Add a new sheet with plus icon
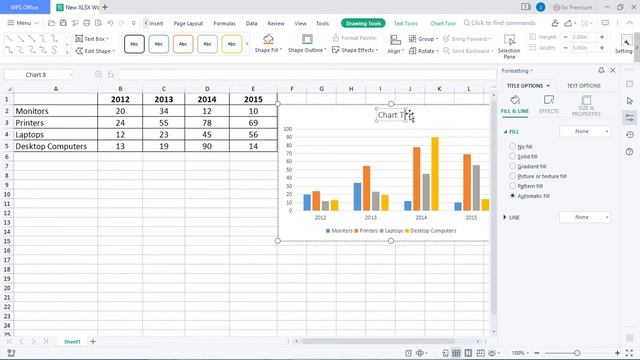Screen dimensions: 640x360 [93, 341]
